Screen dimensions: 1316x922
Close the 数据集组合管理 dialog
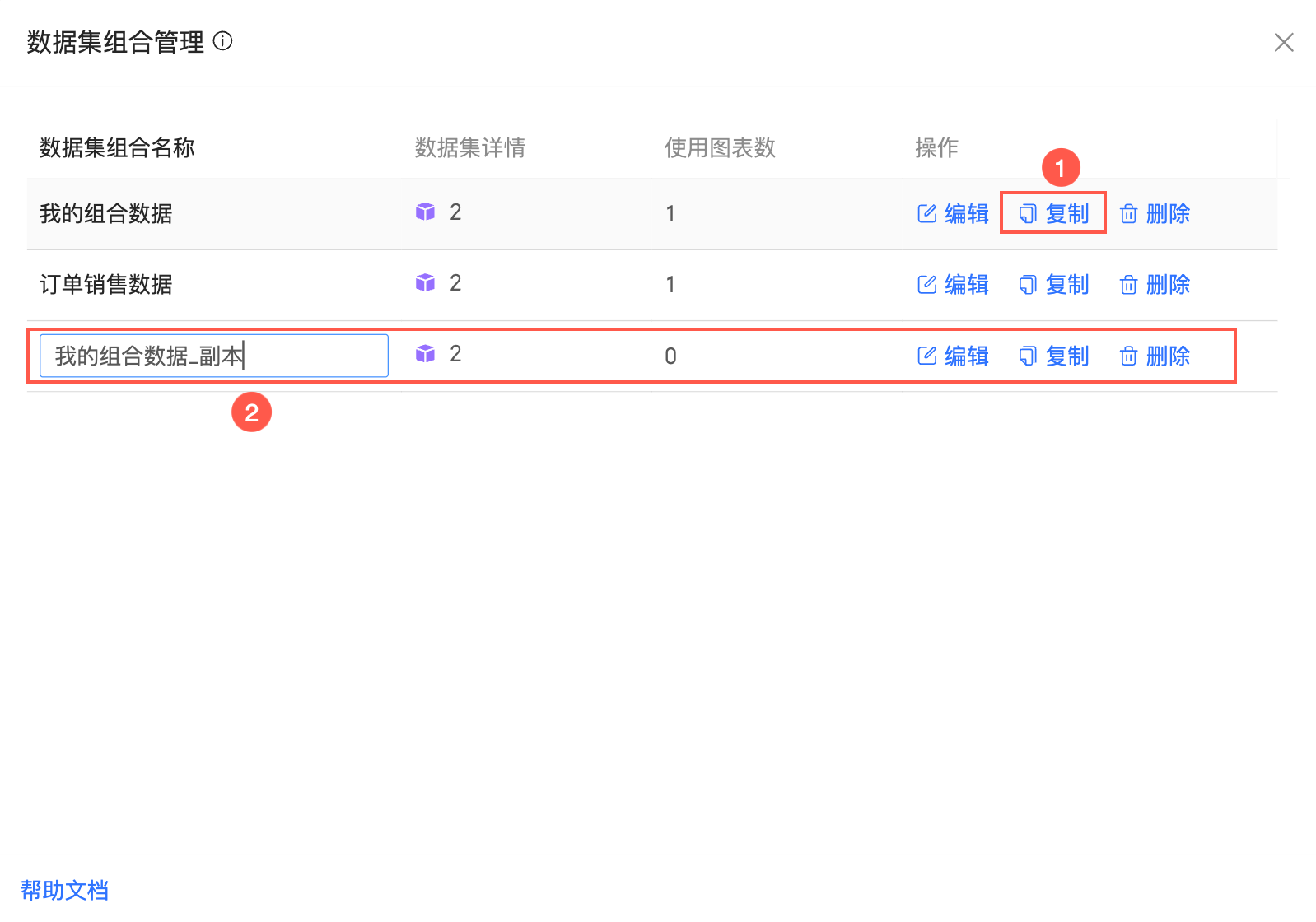(1284, 42)
